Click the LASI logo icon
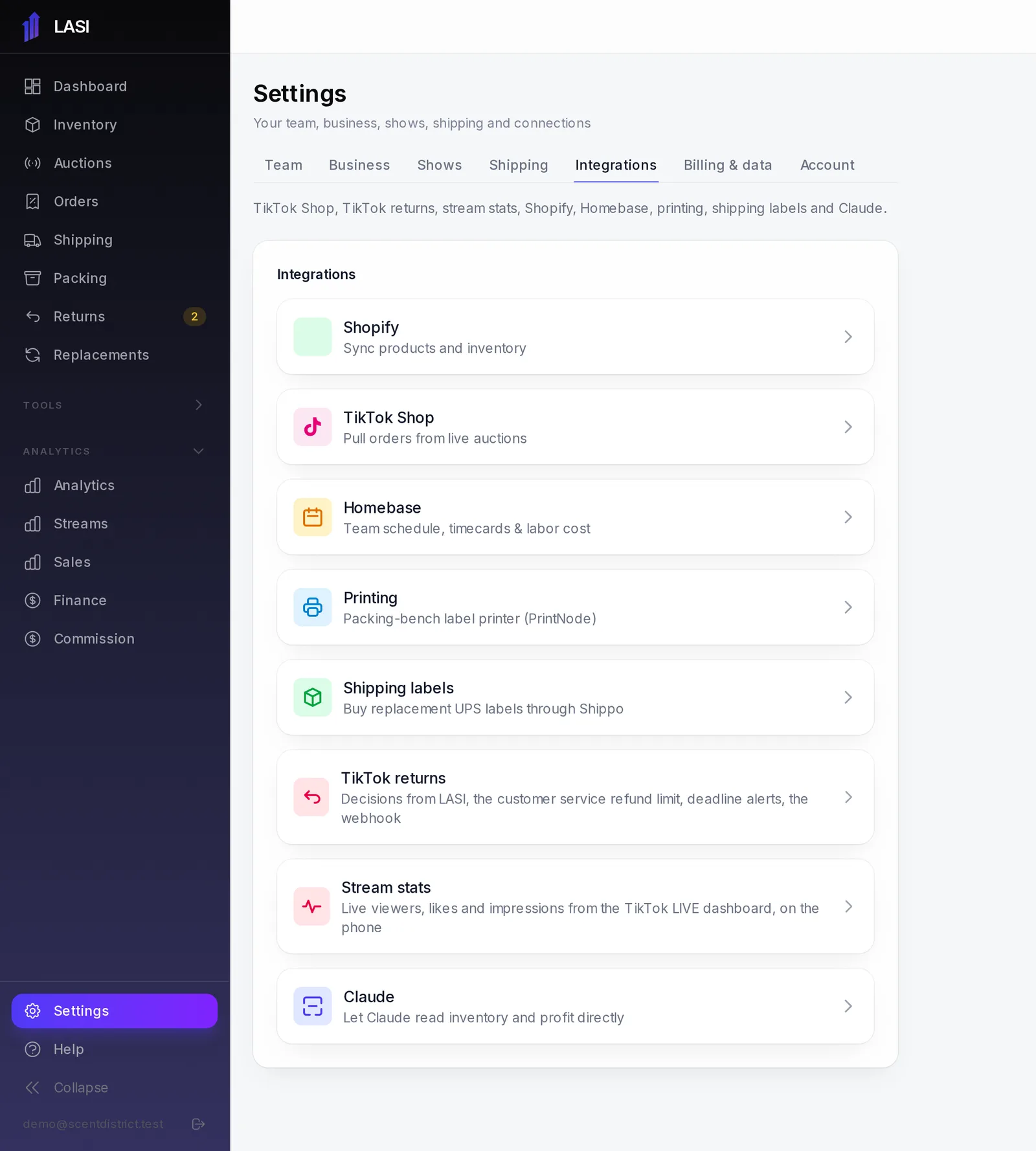1036x1151 pixels. pos(31,27)
